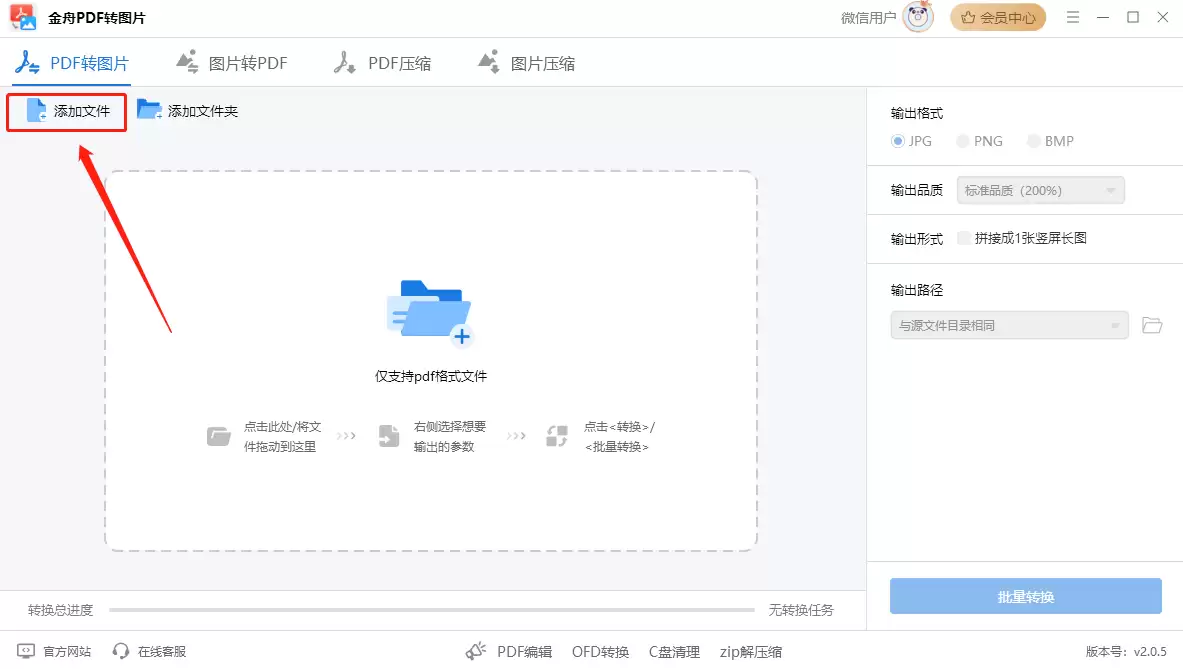Click the 转换总进度 progress bar
1183x669 pixels.
430,609
